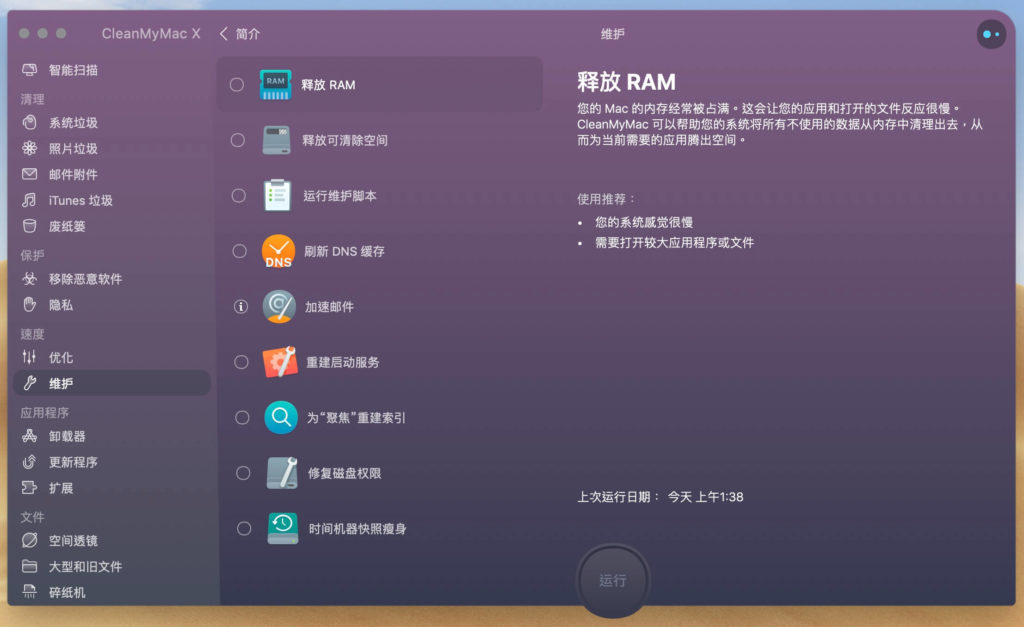Viewport: 1024px width, 627px height.
Task: Select 智能扫描 label in the sidebar
Action: (x=73, y=70)
